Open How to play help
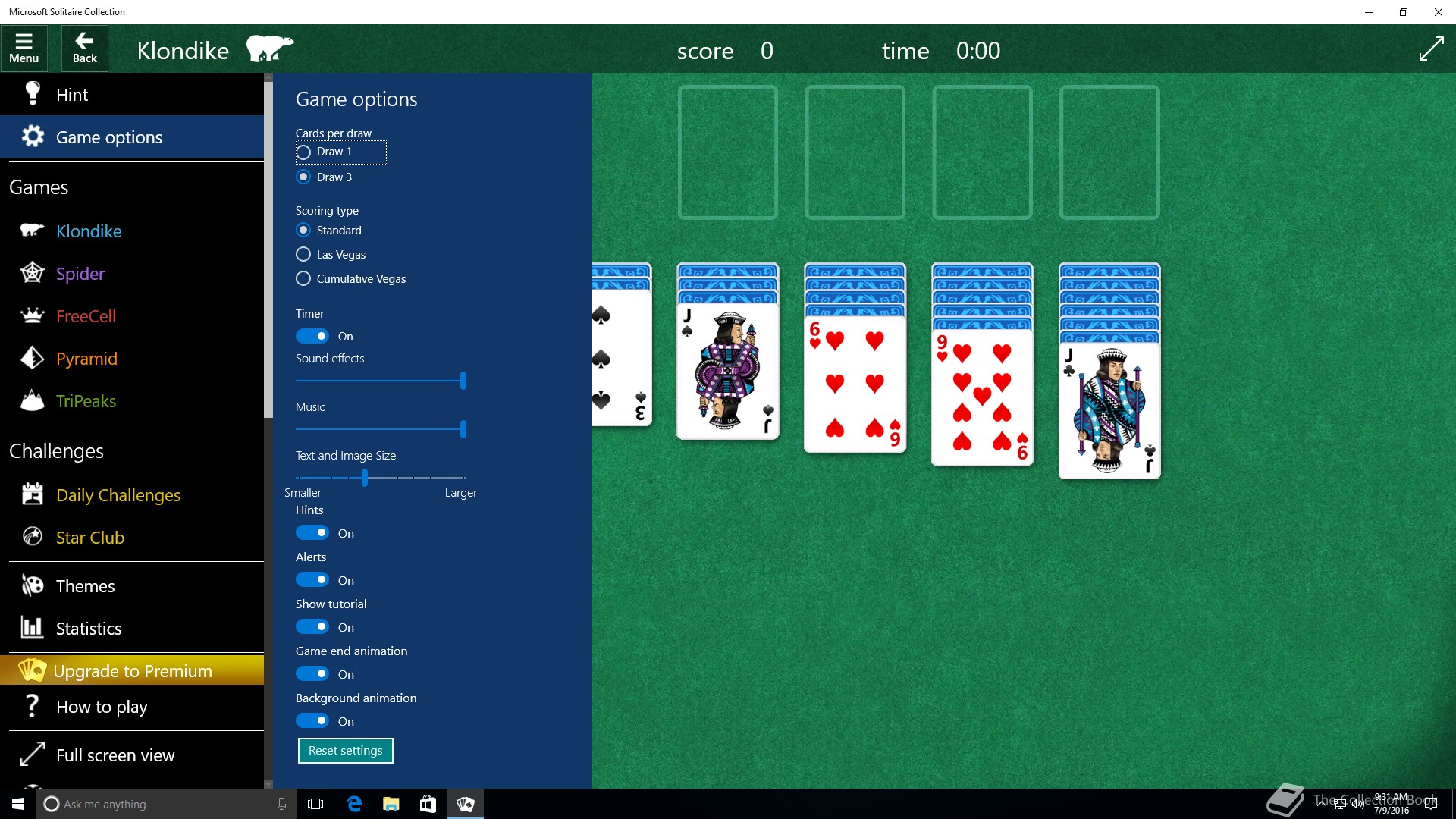 click(132, 706)
